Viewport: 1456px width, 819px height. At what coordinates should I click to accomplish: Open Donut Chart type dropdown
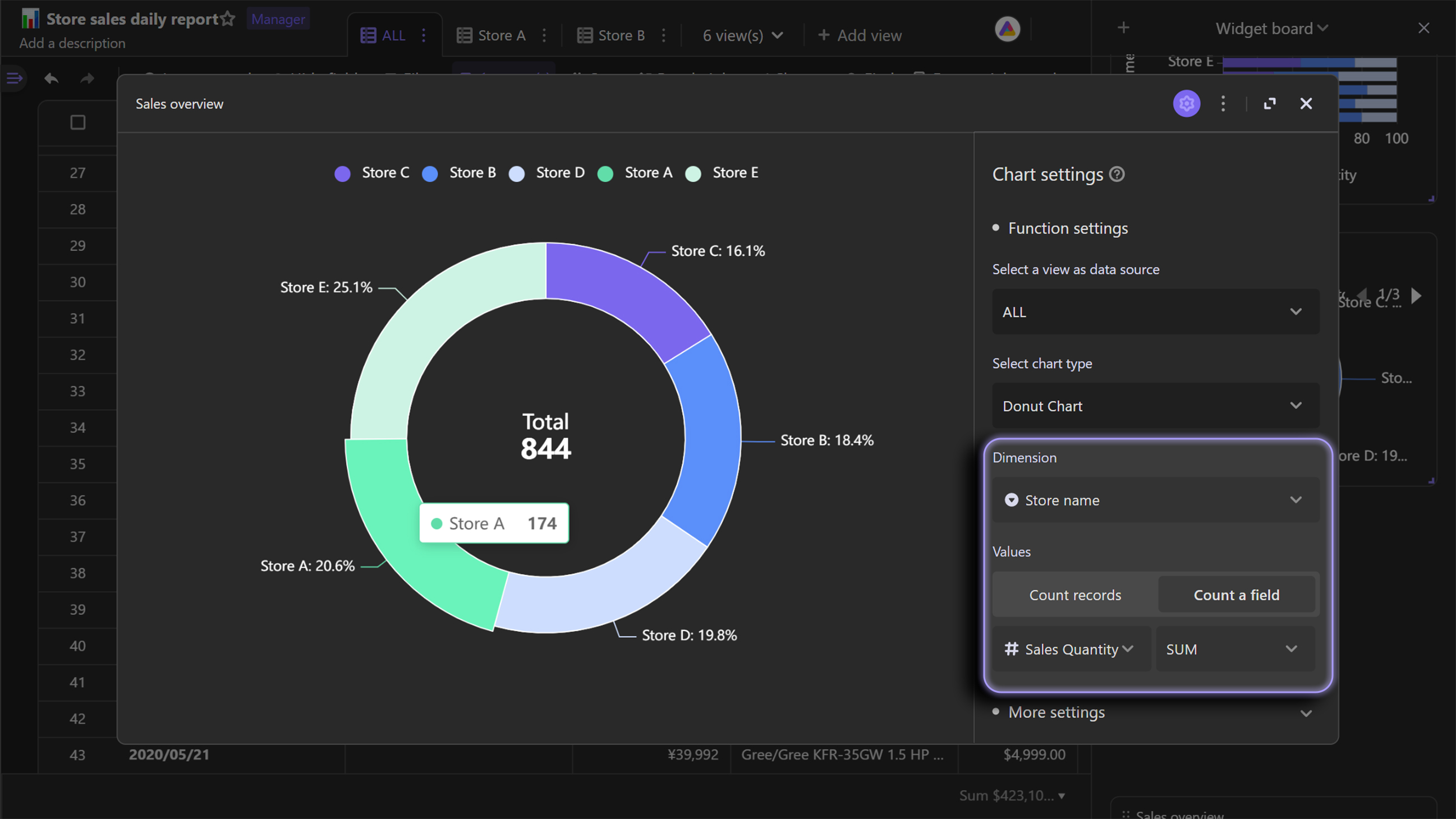click(1155, 405)
